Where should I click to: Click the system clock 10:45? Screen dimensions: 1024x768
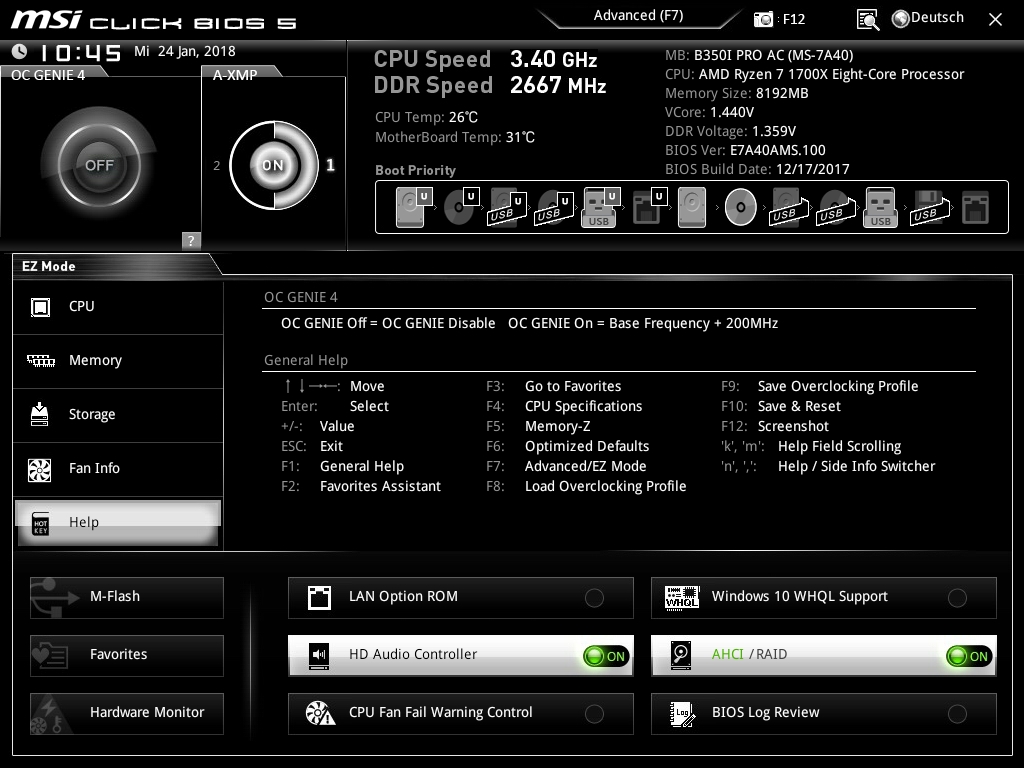click(80, 52)
